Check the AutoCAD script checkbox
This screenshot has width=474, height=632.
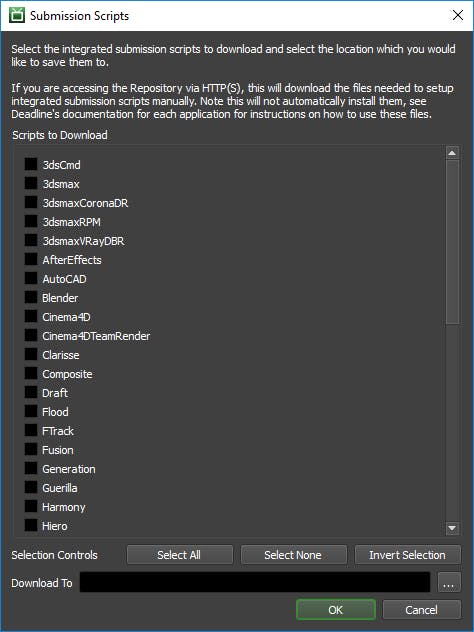point(31,279)
